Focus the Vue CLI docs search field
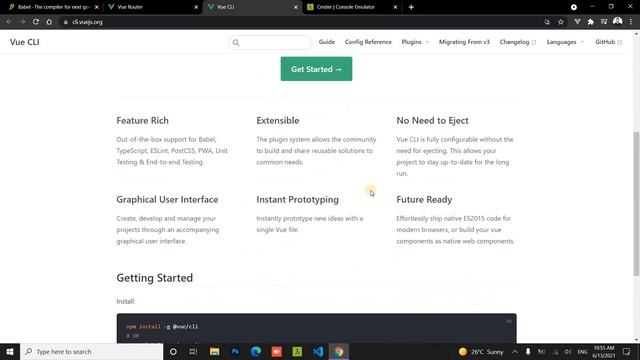Image resolution: width=640 pixels, height=360 pixels. 270,42
